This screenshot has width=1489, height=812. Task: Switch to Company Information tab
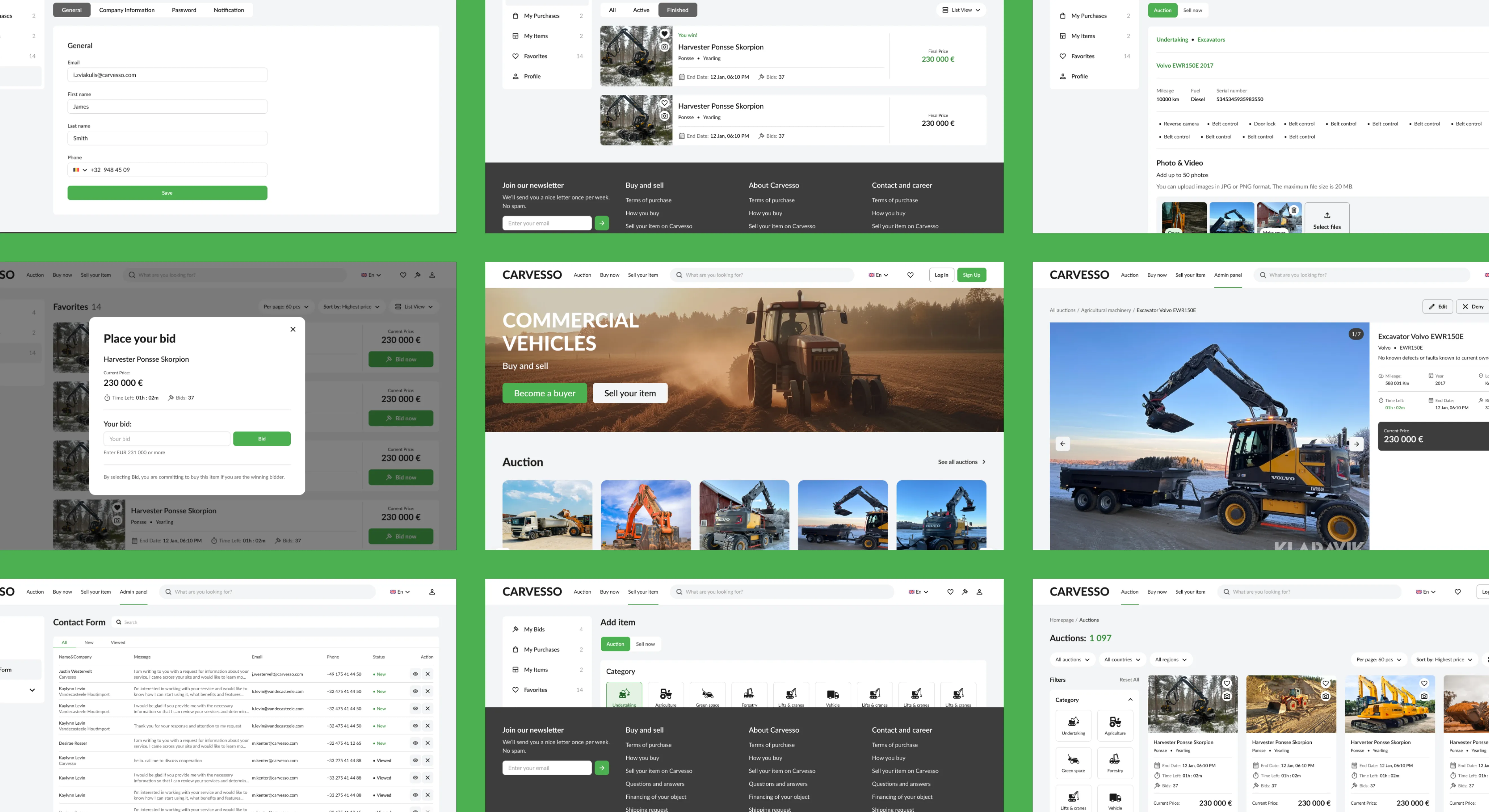click(127, 10)
